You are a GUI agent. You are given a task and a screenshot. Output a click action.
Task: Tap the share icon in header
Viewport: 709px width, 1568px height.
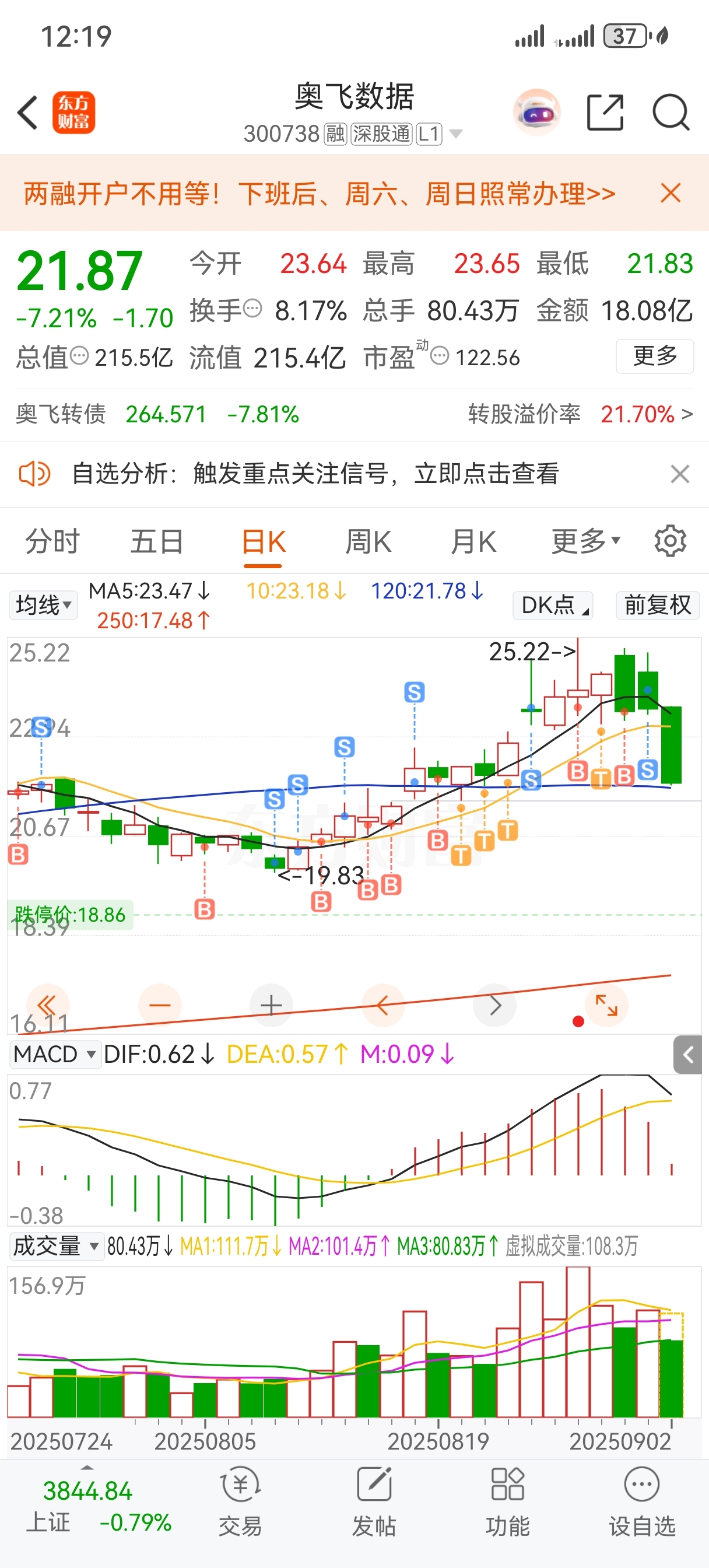pyautogui.click(x=605, y=113)
